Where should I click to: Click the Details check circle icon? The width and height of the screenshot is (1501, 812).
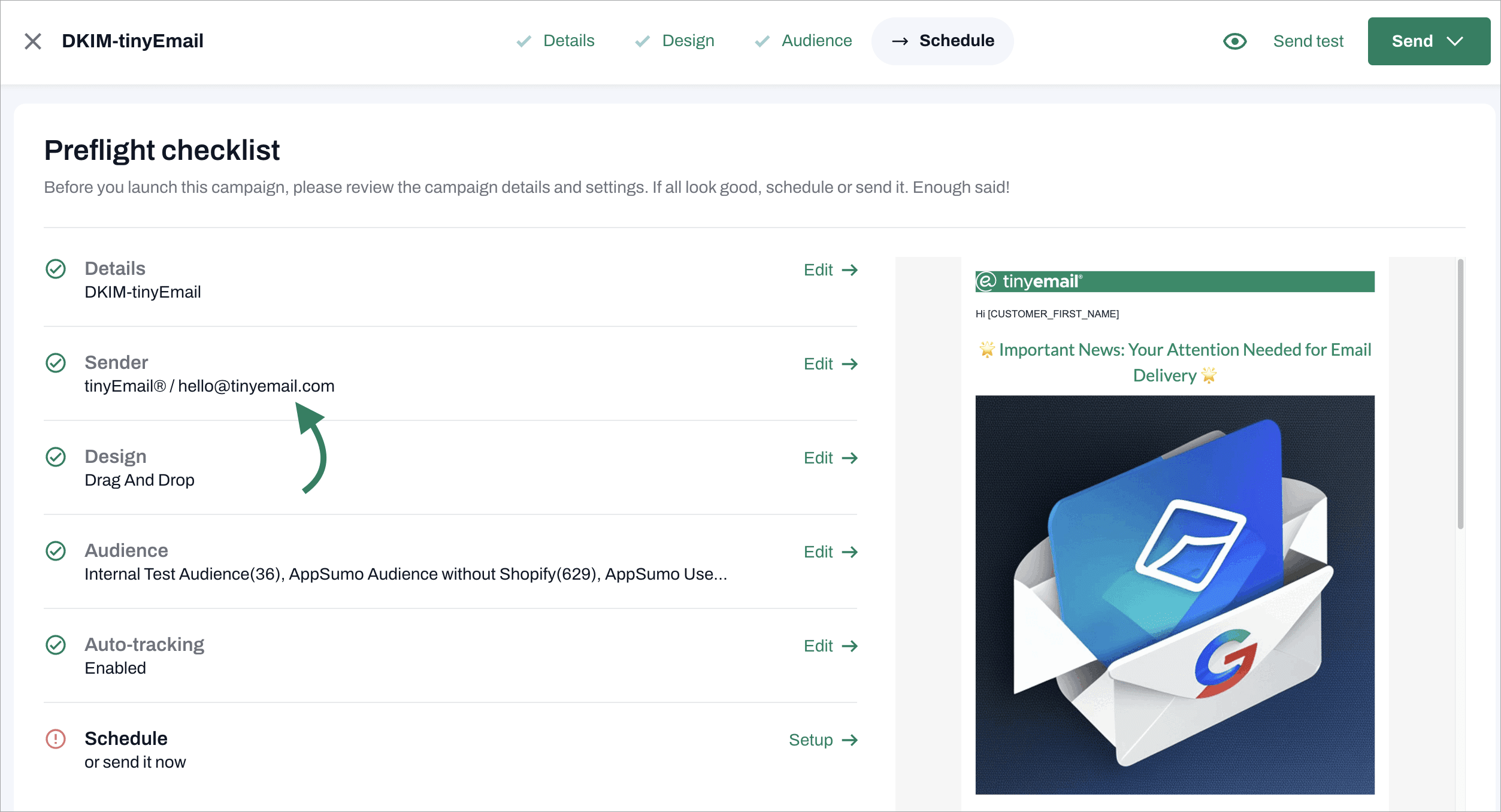[x=56, y=269]
